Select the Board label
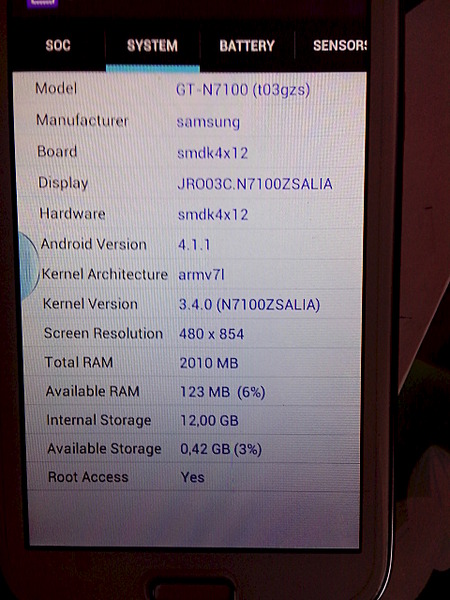The height and width of the screenshot is (600, 450). pyautogui.click(x=57, y=152)
